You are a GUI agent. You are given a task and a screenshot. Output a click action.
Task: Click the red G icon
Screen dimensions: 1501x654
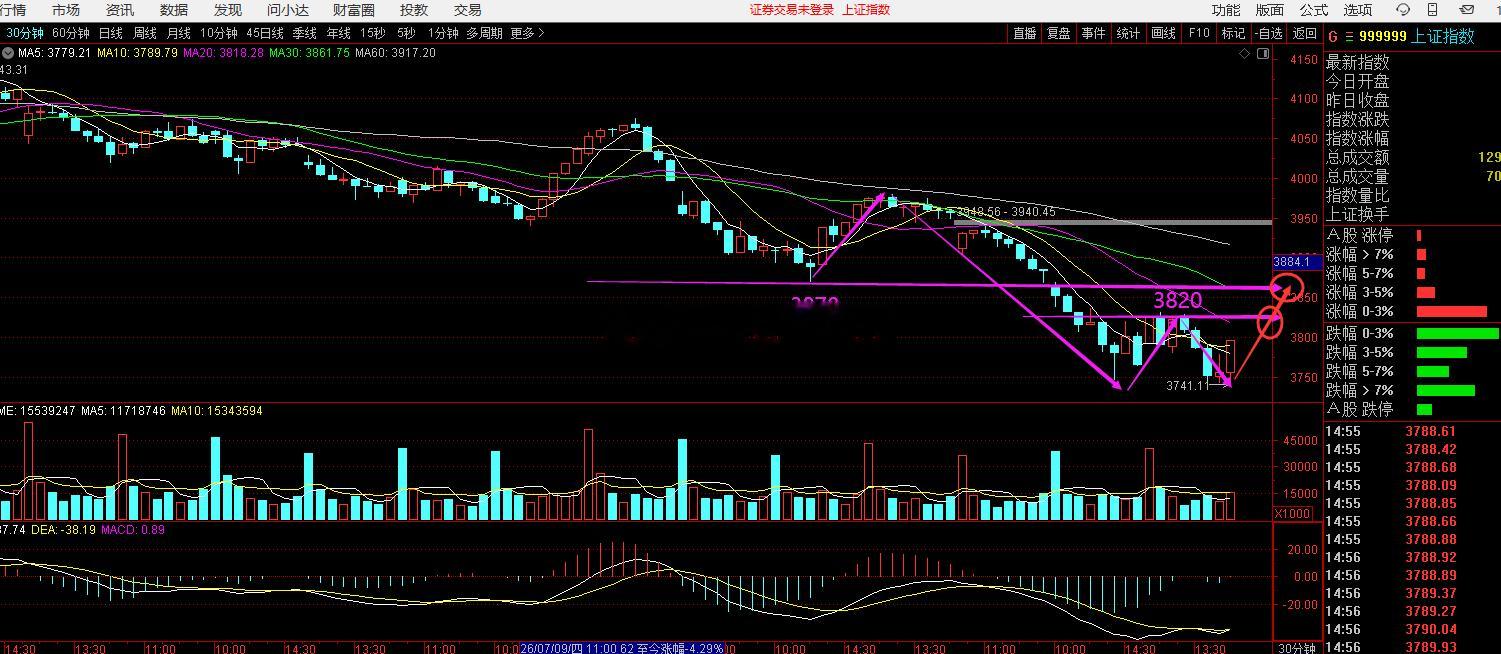pos(1332,37)
